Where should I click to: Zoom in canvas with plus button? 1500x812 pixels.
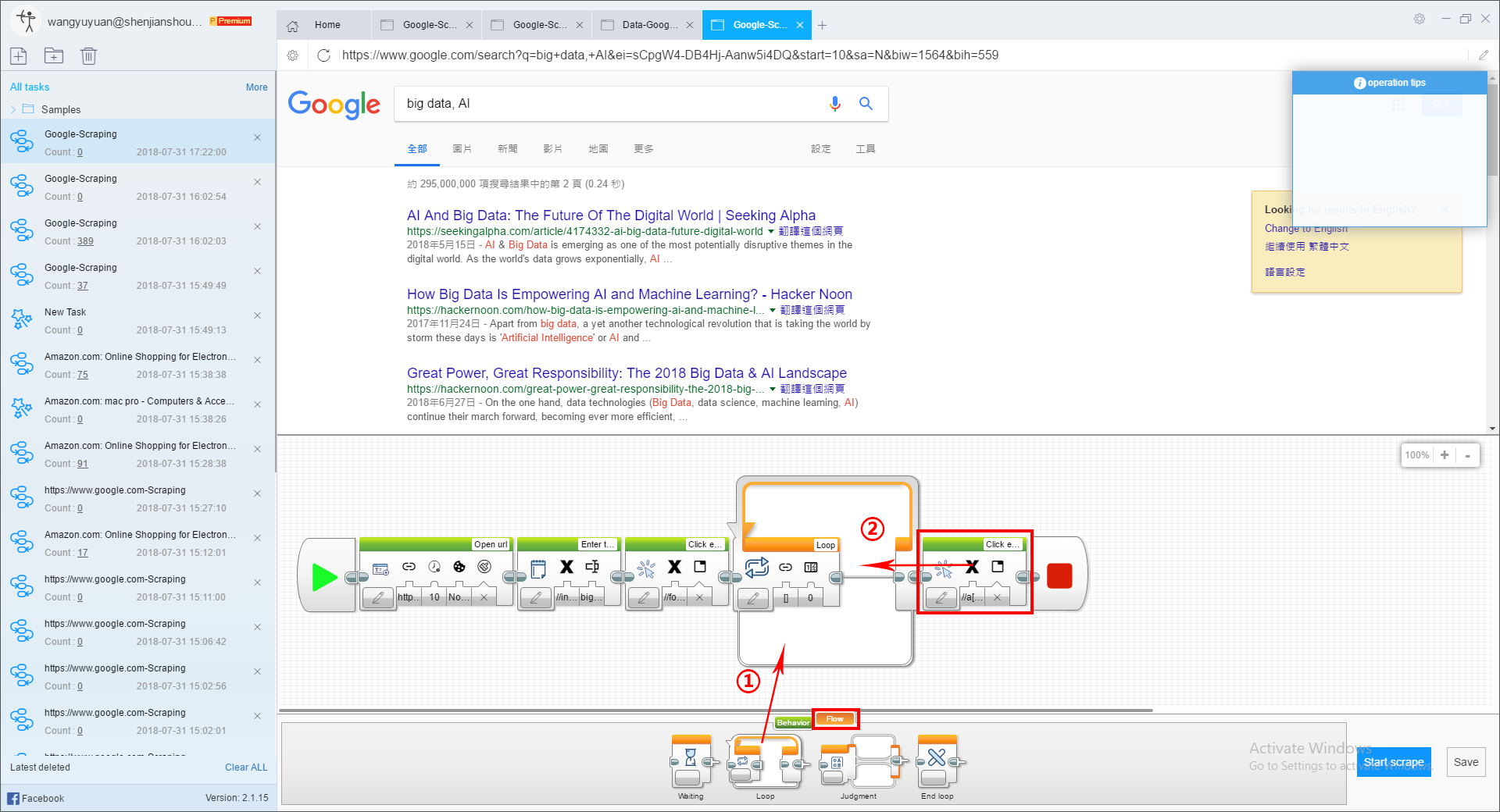(x=1445, y=455)
